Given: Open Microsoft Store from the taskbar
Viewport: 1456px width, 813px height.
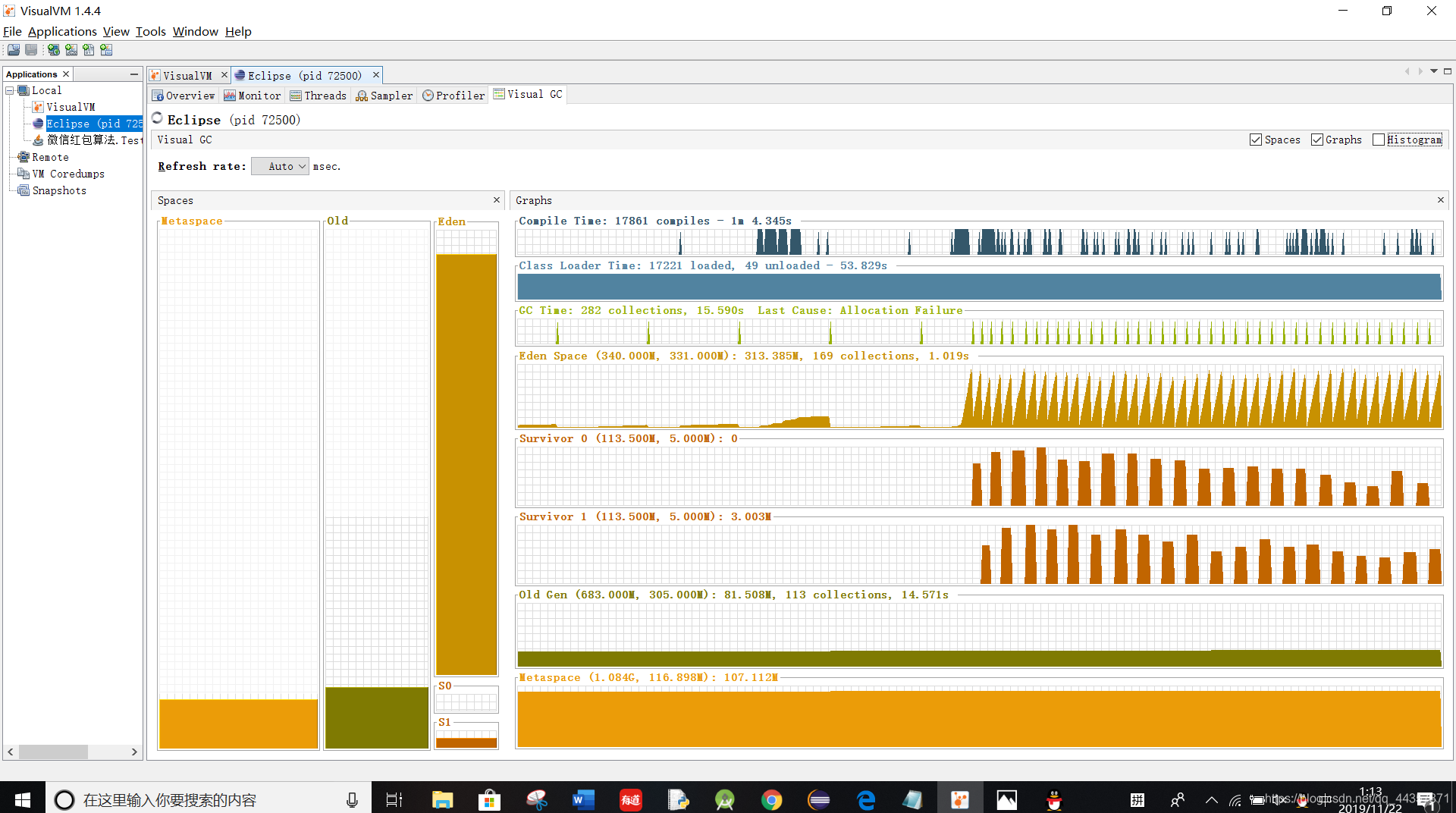Looking at the screenshot, I should (x=489, y=799).
